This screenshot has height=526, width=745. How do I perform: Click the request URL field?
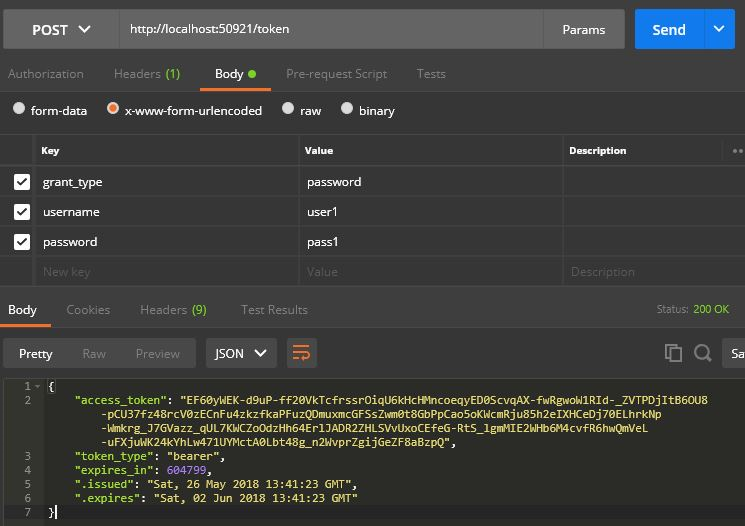[330, 30]
